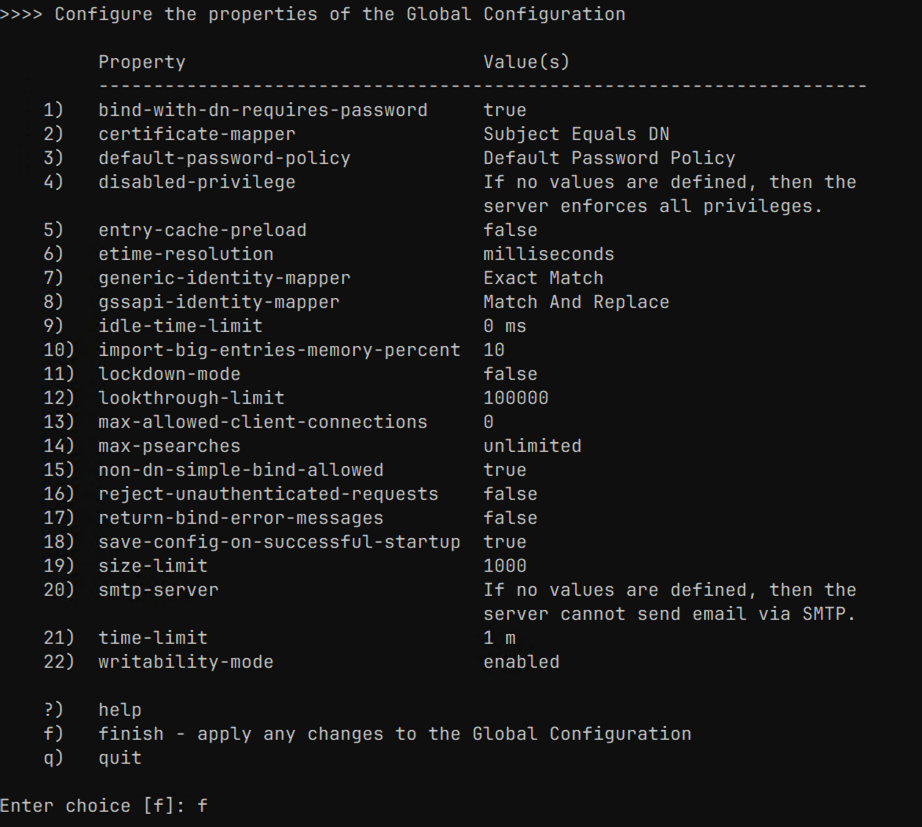922x827 pixels.
Task: Click the idle-time-limit property
Action: (x=180, y=326)
